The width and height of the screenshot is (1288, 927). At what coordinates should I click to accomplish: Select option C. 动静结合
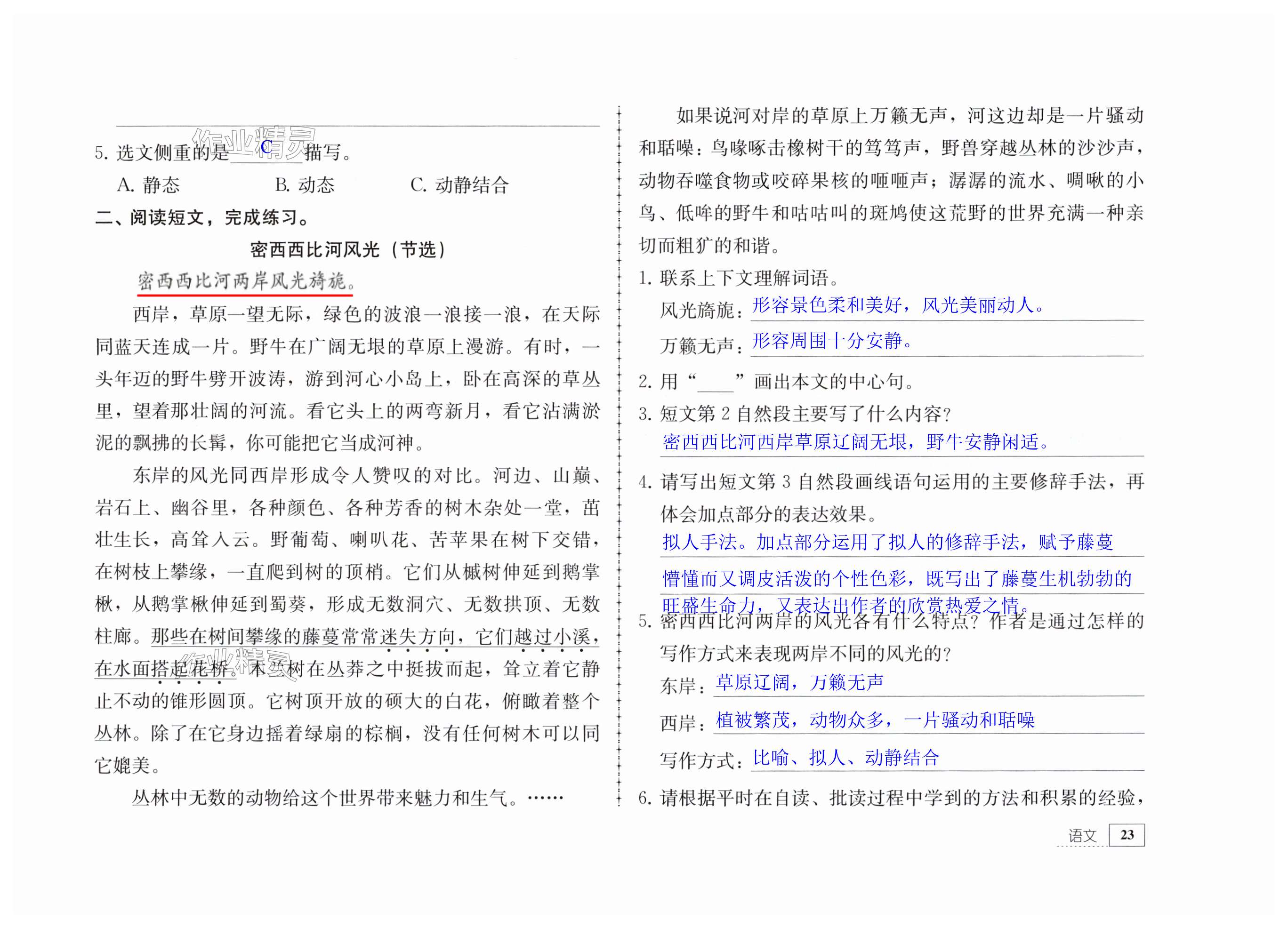pos(459,185)
